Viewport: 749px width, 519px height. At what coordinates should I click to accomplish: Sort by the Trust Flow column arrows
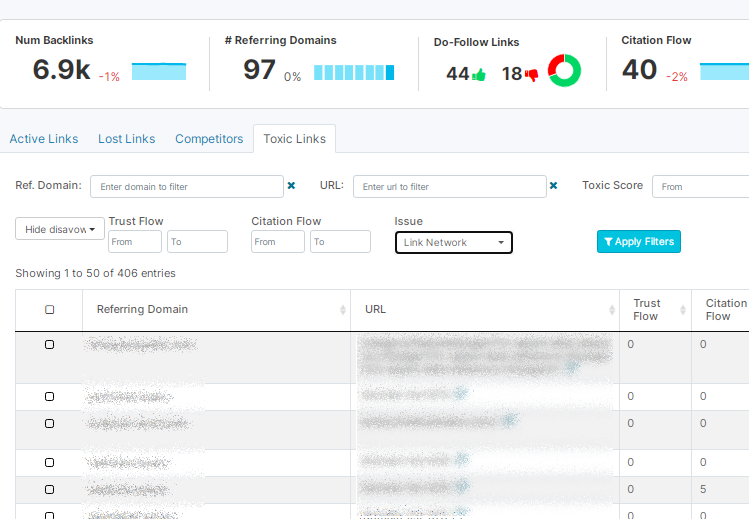[x=683, y=310]
